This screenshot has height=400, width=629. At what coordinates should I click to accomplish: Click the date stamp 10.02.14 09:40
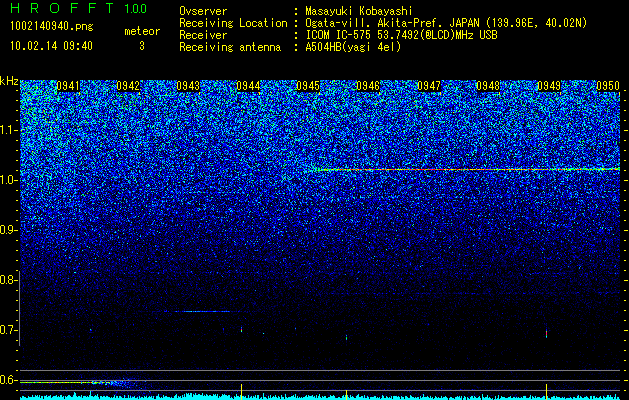point(51,46)
